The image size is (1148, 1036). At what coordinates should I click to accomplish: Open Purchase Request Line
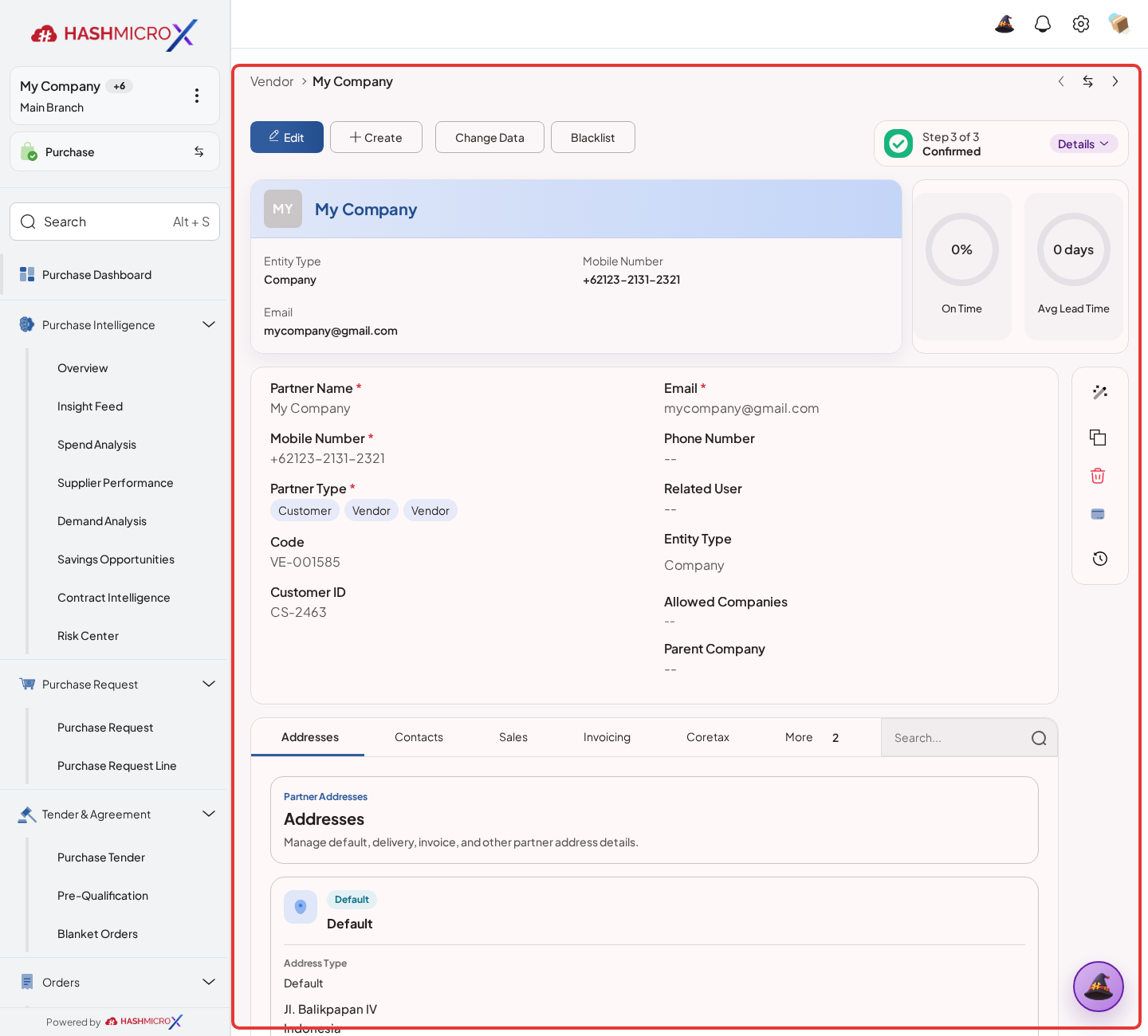[117, 766]
